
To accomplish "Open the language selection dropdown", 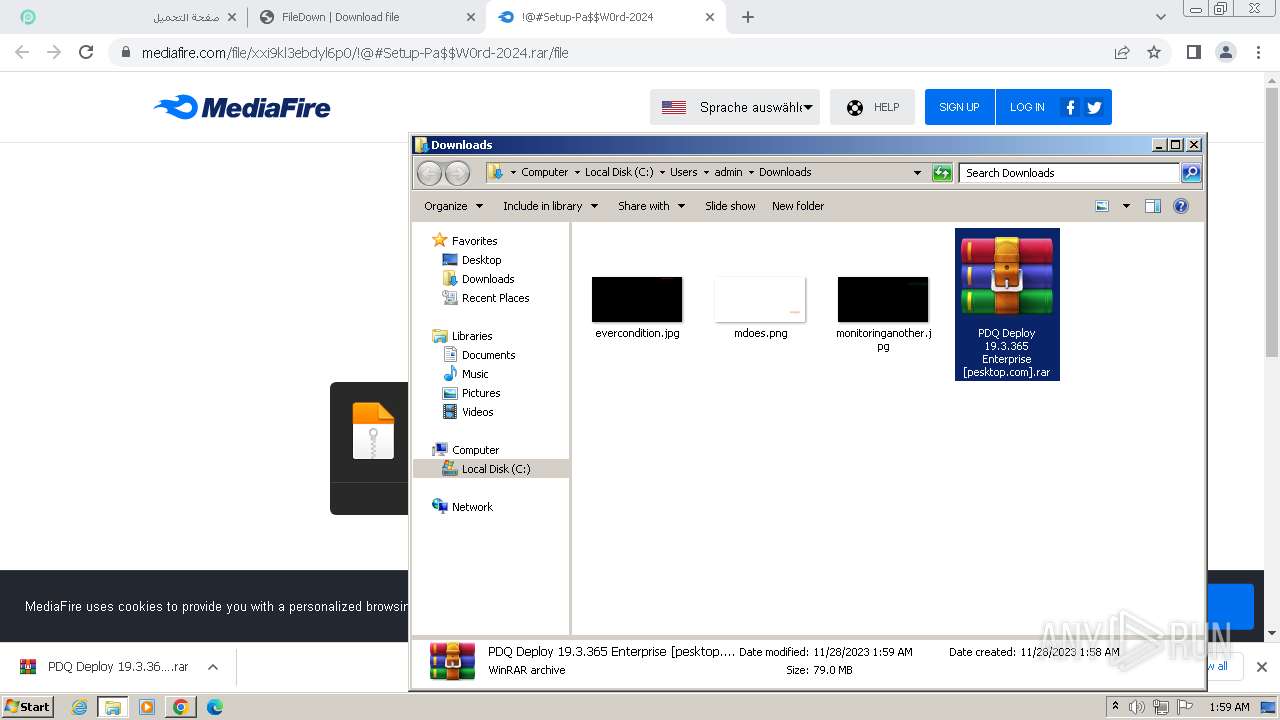I will coord(735,107).
